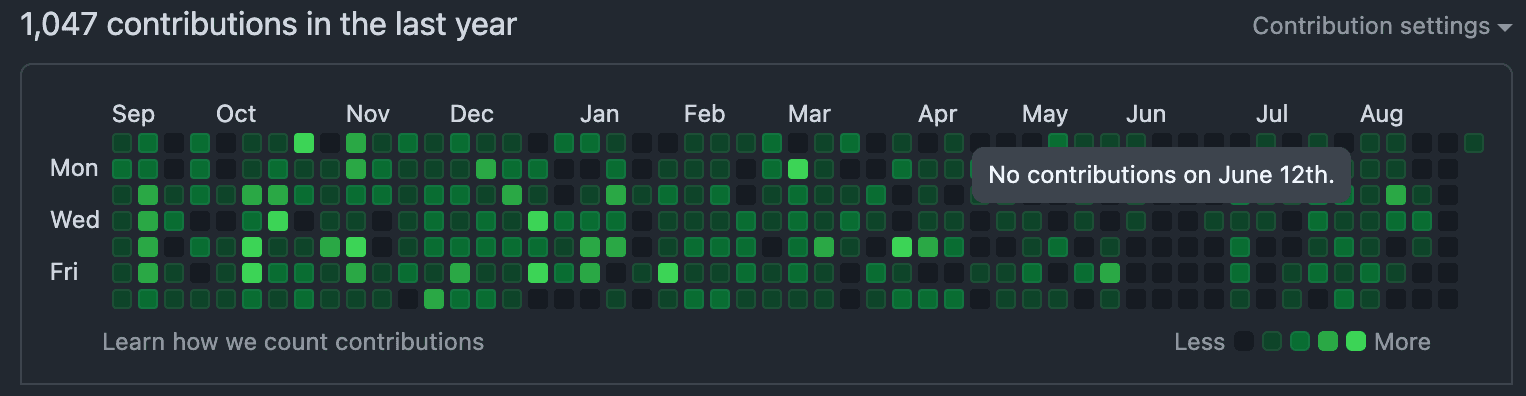Select the darkest legend swatch beside Less
1526x396 pixels.
point(1244,342)
